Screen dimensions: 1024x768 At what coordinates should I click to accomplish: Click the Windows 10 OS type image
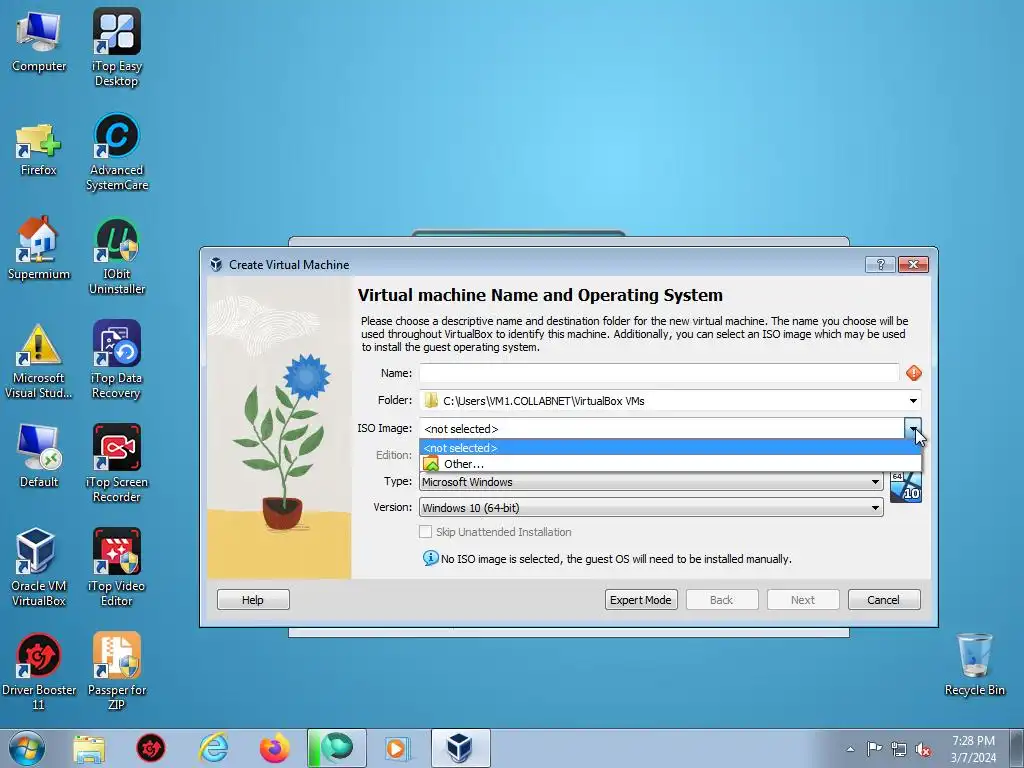[906, 488]
